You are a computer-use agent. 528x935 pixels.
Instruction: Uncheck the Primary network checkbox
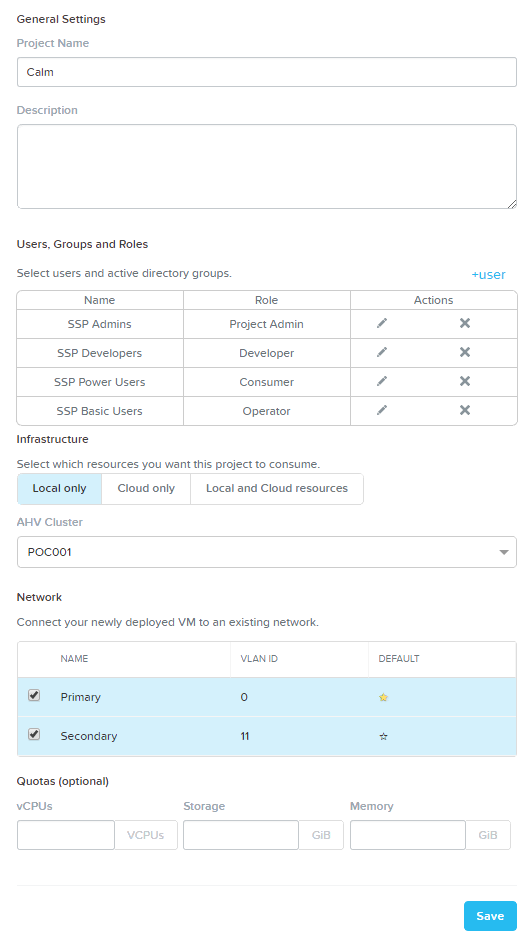tap(34, 695)
